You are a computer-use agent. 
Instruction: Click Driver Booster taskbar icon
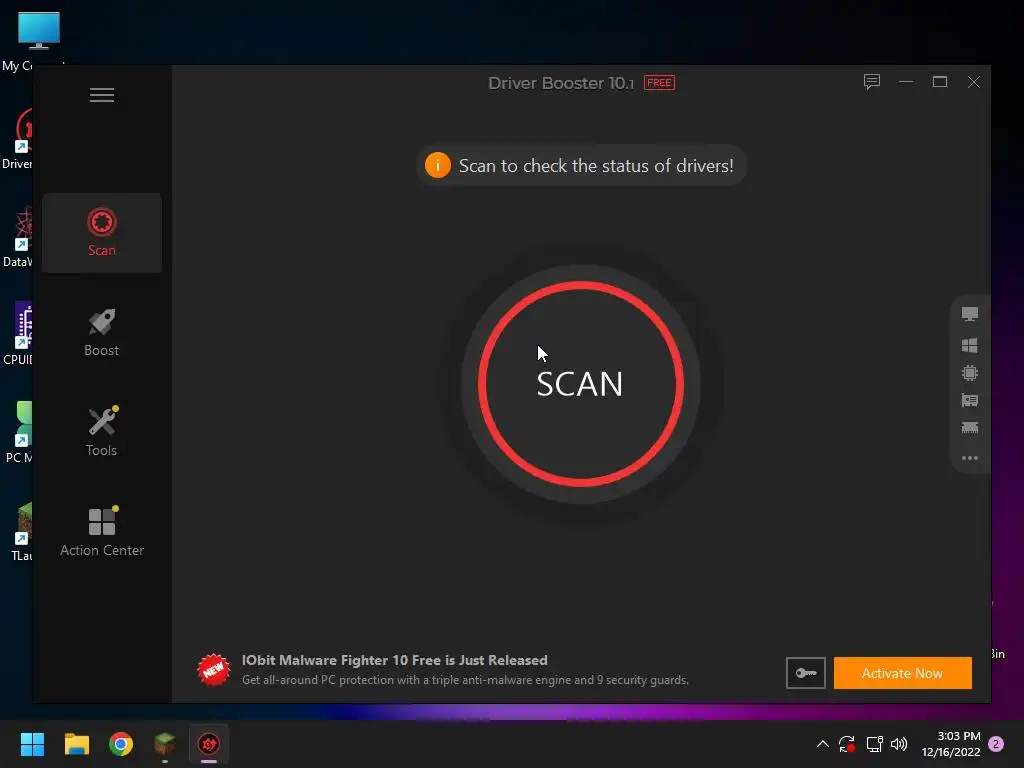pyautogui.click(x=209, y=744)
